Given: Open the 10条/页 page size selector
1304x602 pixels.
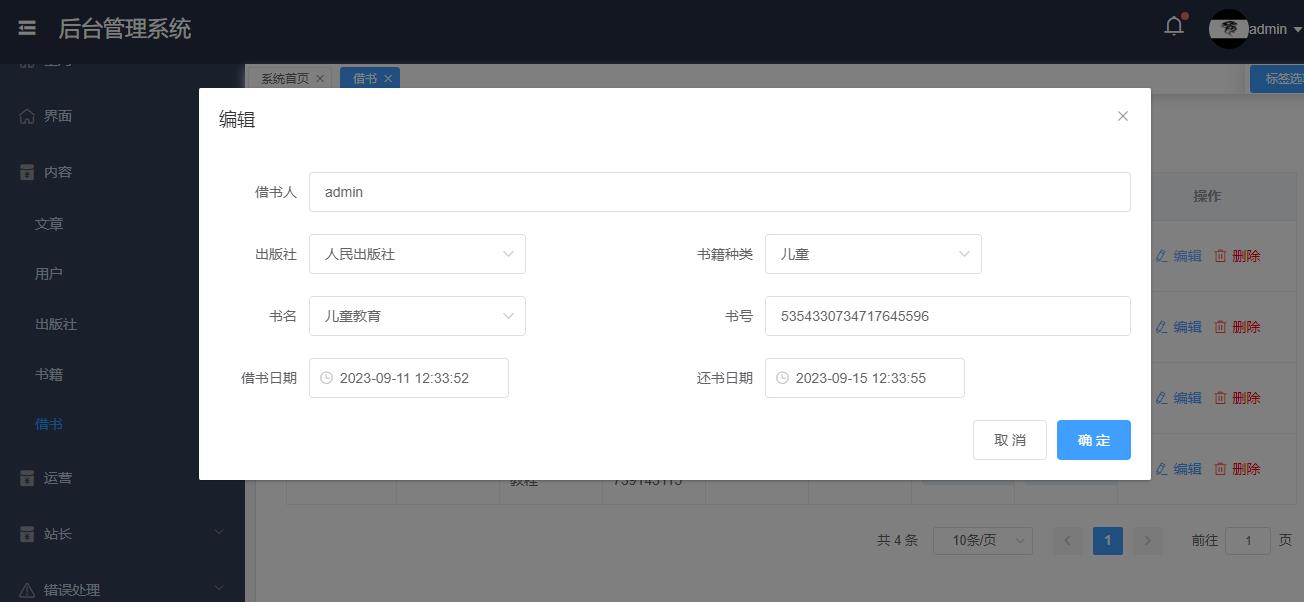Looking at the screenshot, I should [982, 540].
